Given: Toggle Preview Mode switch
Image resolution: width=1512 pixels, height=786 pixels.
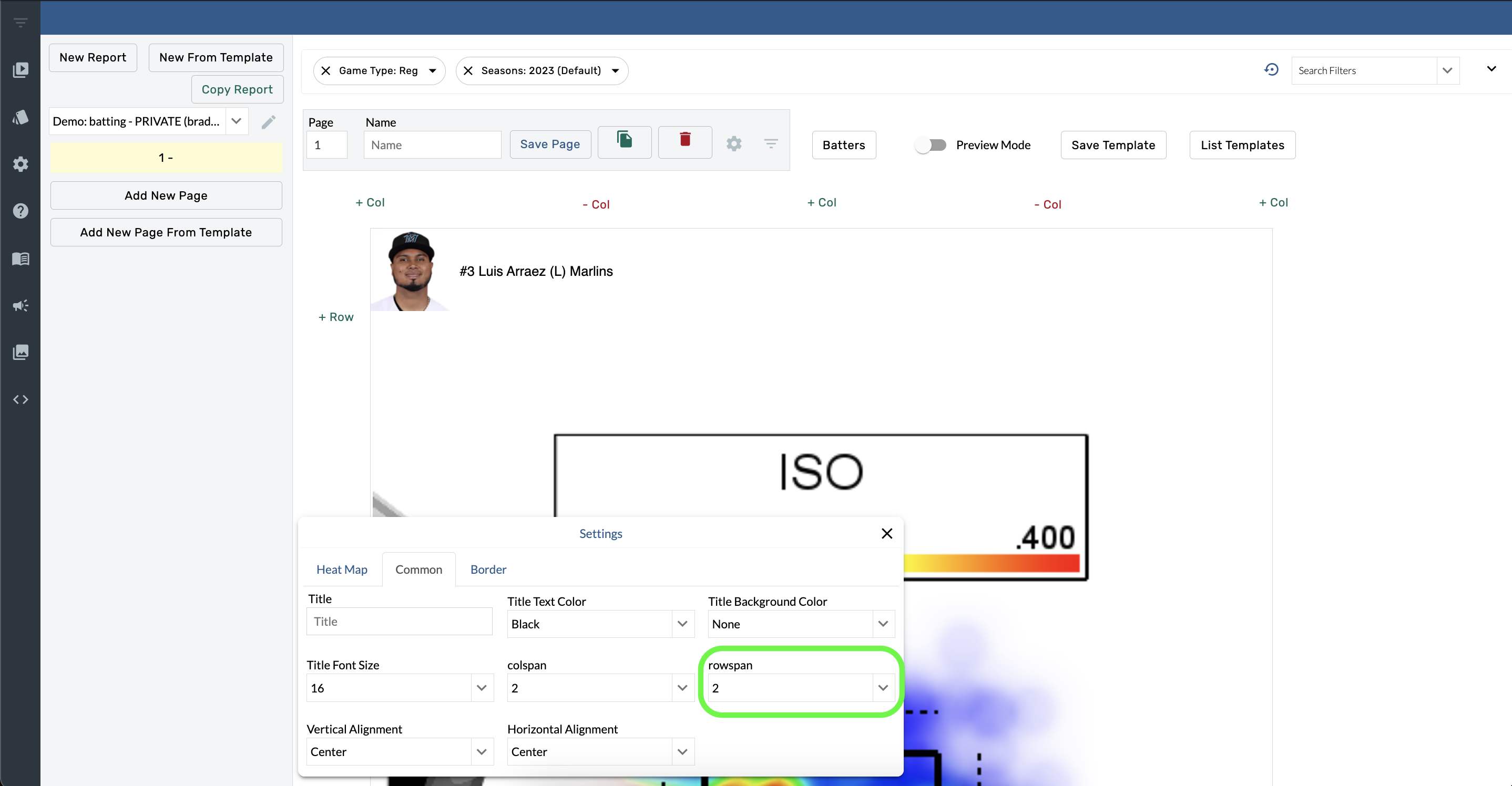Looking at the screenshot, I should (x=931, y=145).
